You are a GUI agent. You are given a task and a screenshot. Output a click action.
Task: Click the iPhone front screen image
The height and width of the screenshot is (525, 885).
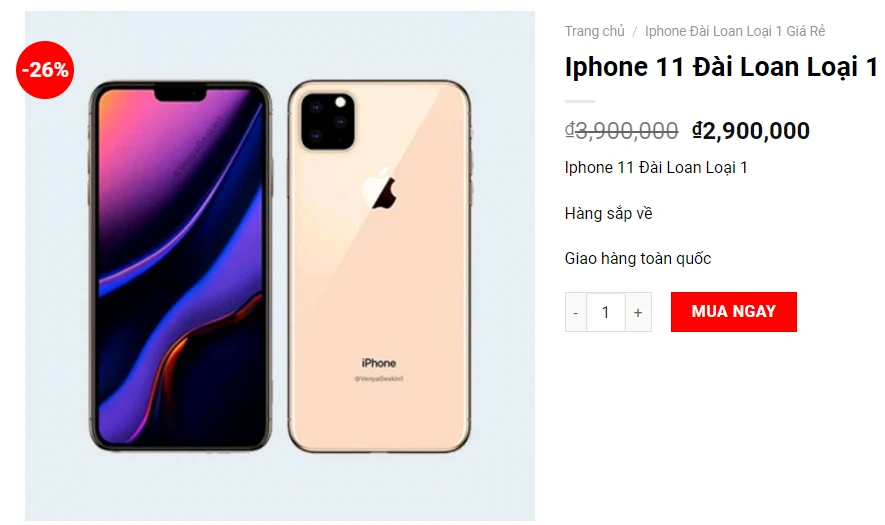pos(181,266)
